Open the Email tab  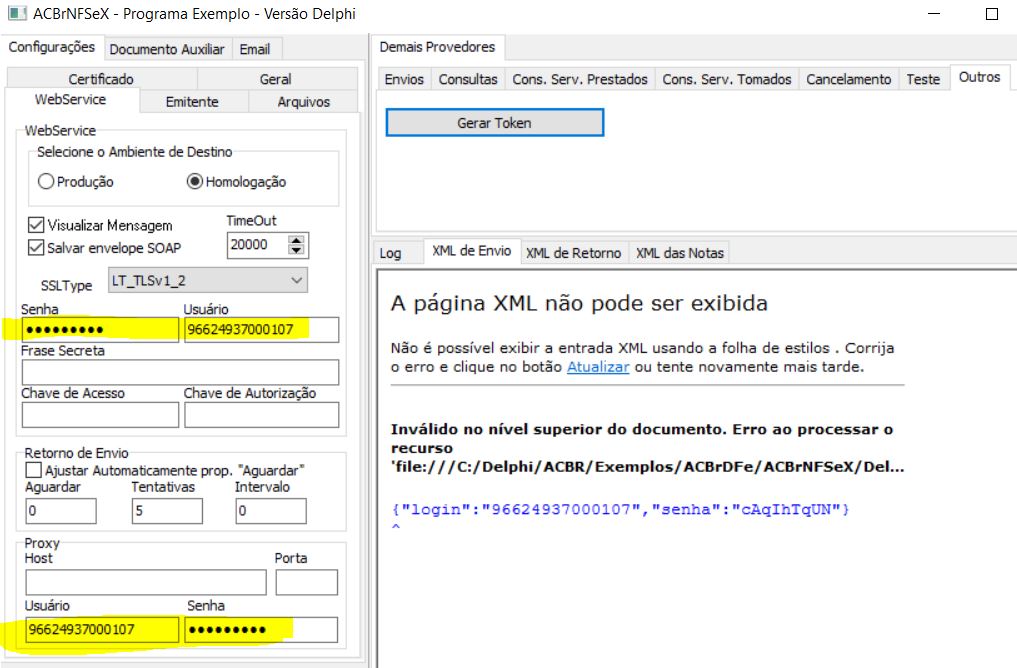pos(255,49)
